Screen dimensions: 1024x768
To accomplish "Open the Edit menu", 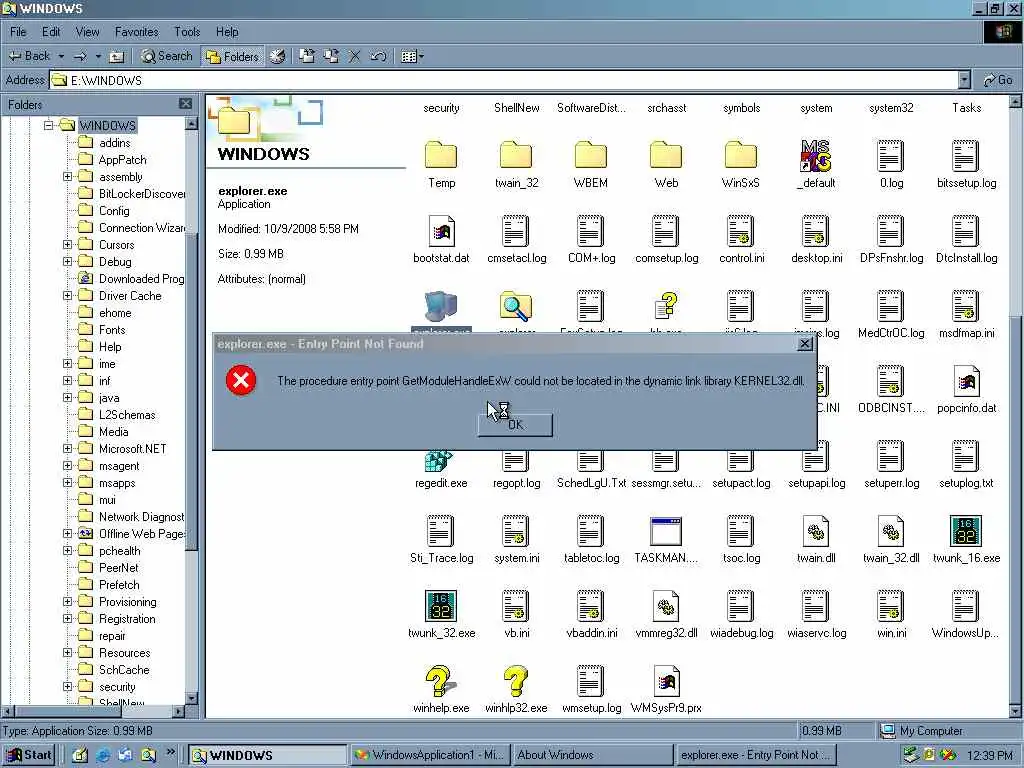I will click(x=51, y=31).
